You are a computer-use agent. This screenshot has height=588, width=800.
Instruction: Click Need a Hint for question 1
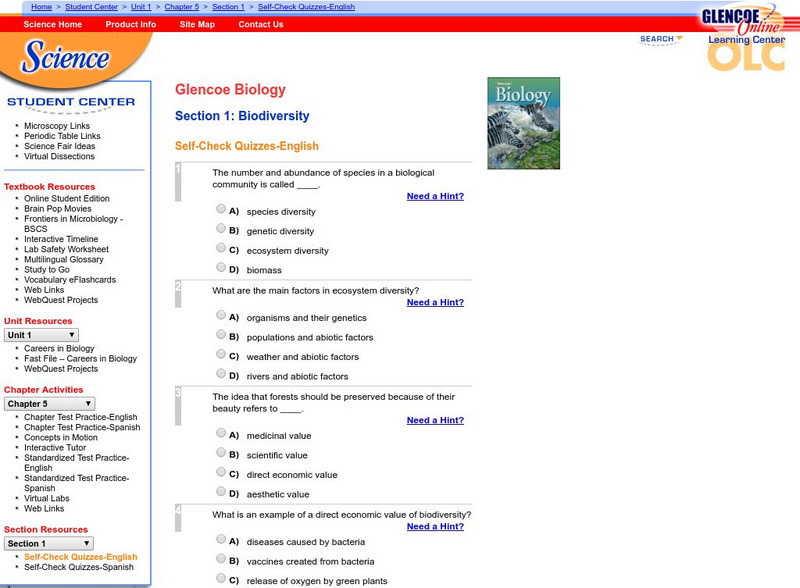click(x=435, y=196)
